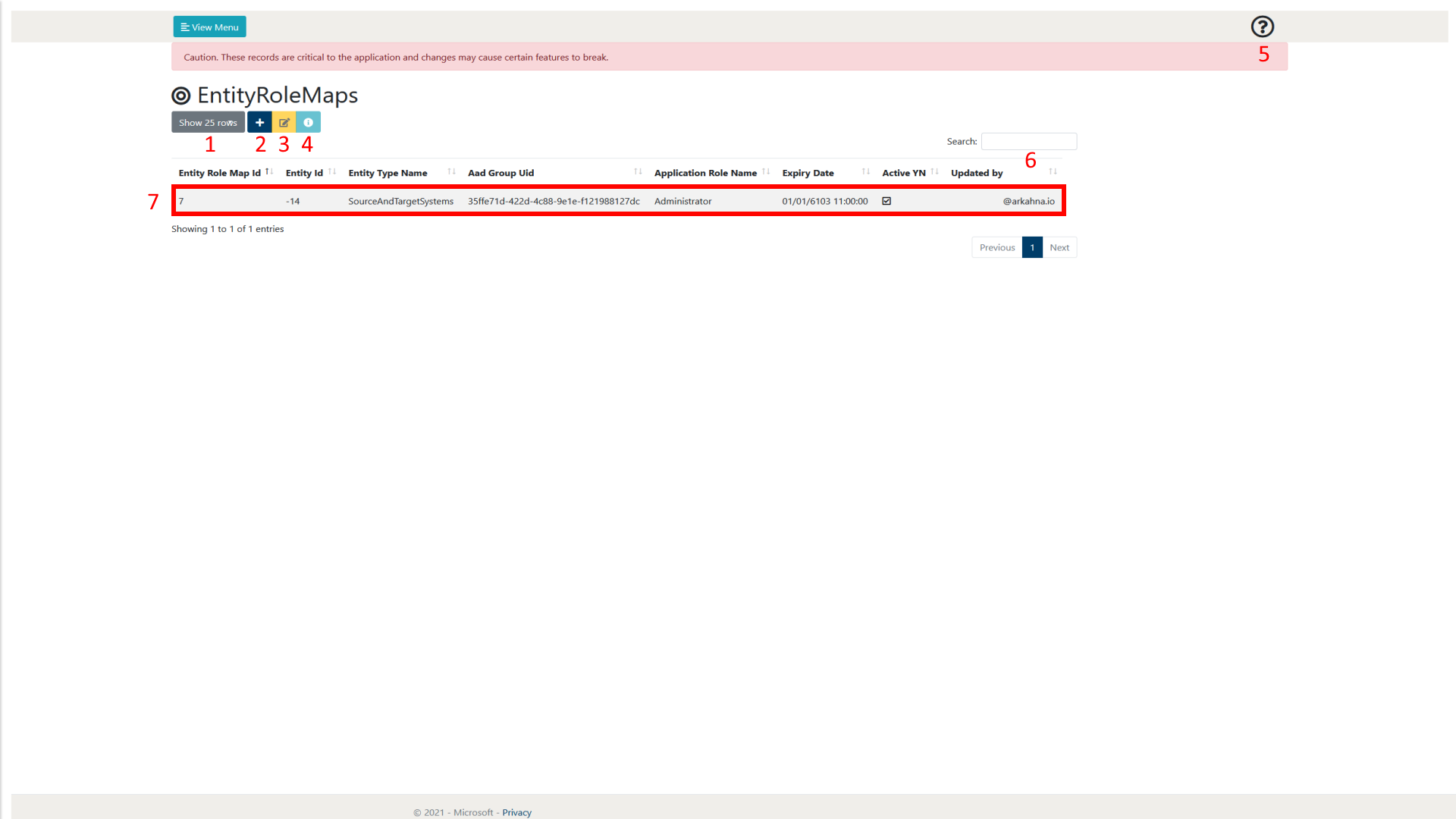Click the yellow edit record icon

284,122
